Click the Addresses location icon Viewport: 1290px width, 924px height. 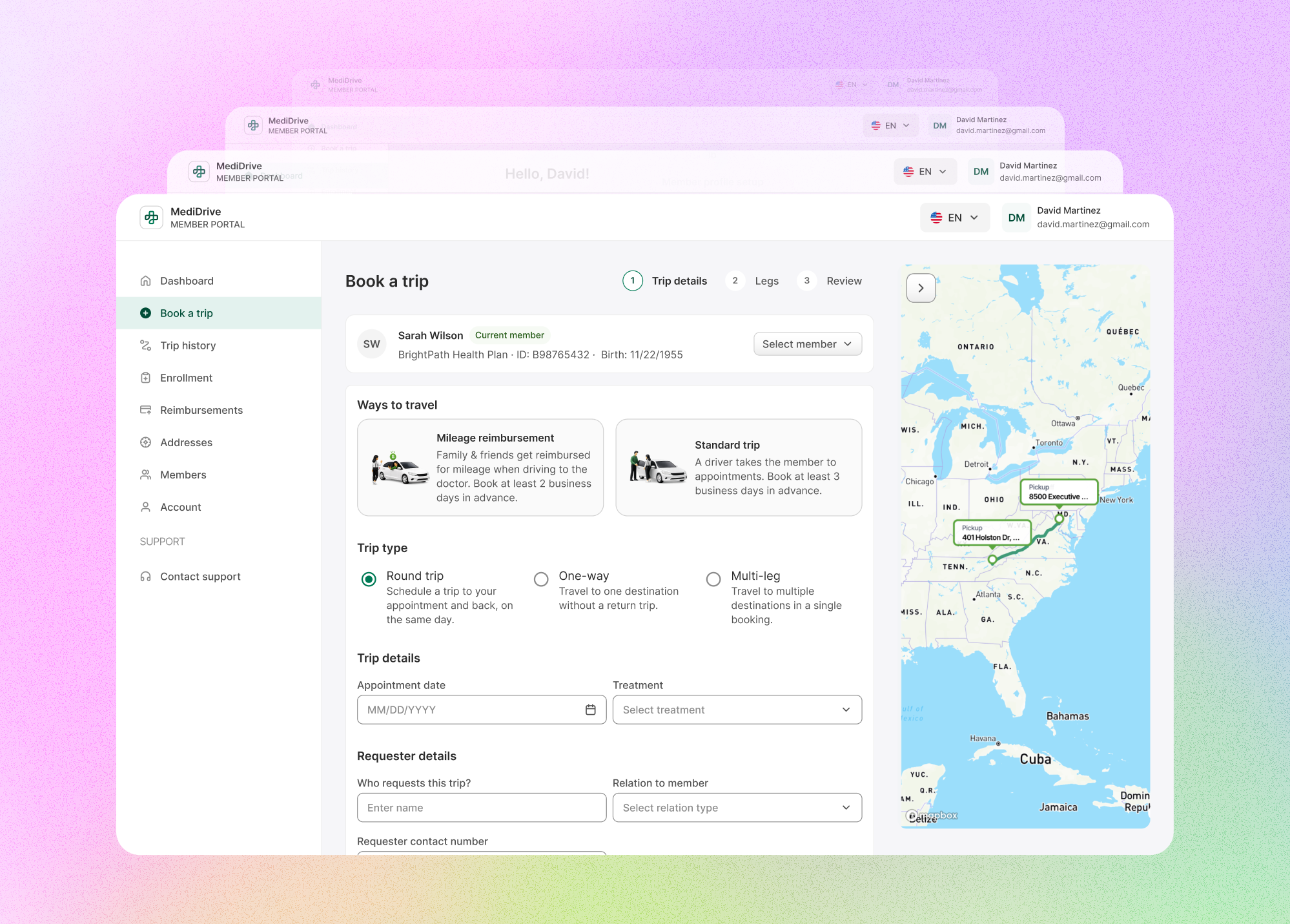146,442
